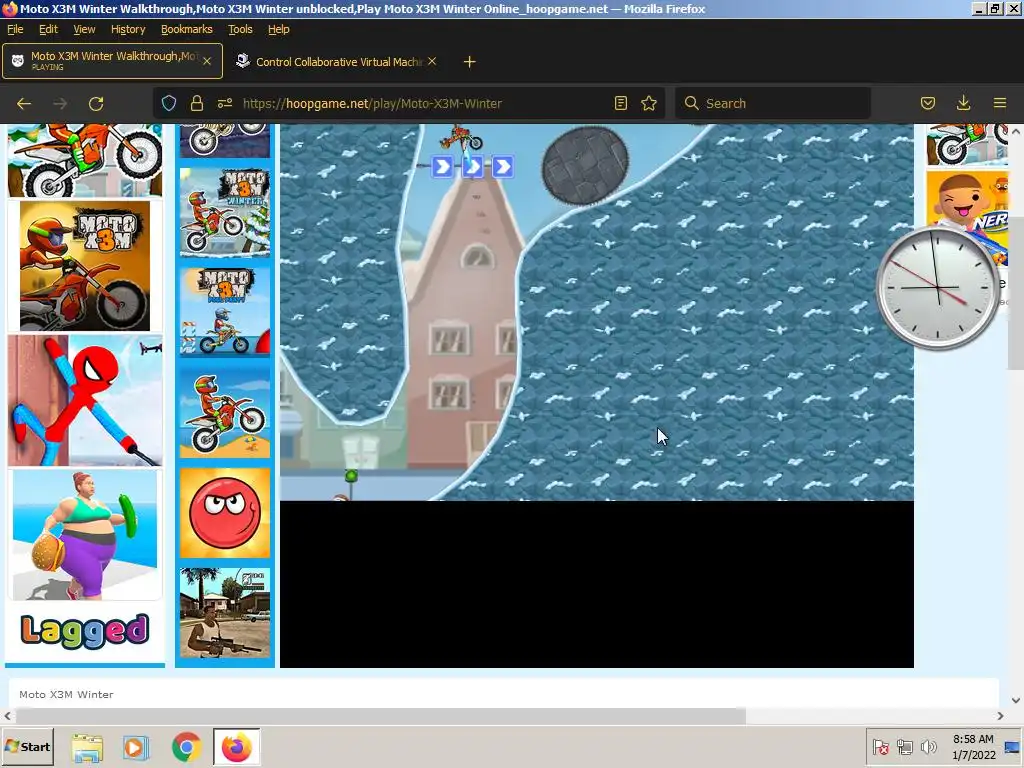This screenshot has width=1024, height=768.
Task: Open the GTA San Andreas style game thumbnail
Action: pos(225,613)
